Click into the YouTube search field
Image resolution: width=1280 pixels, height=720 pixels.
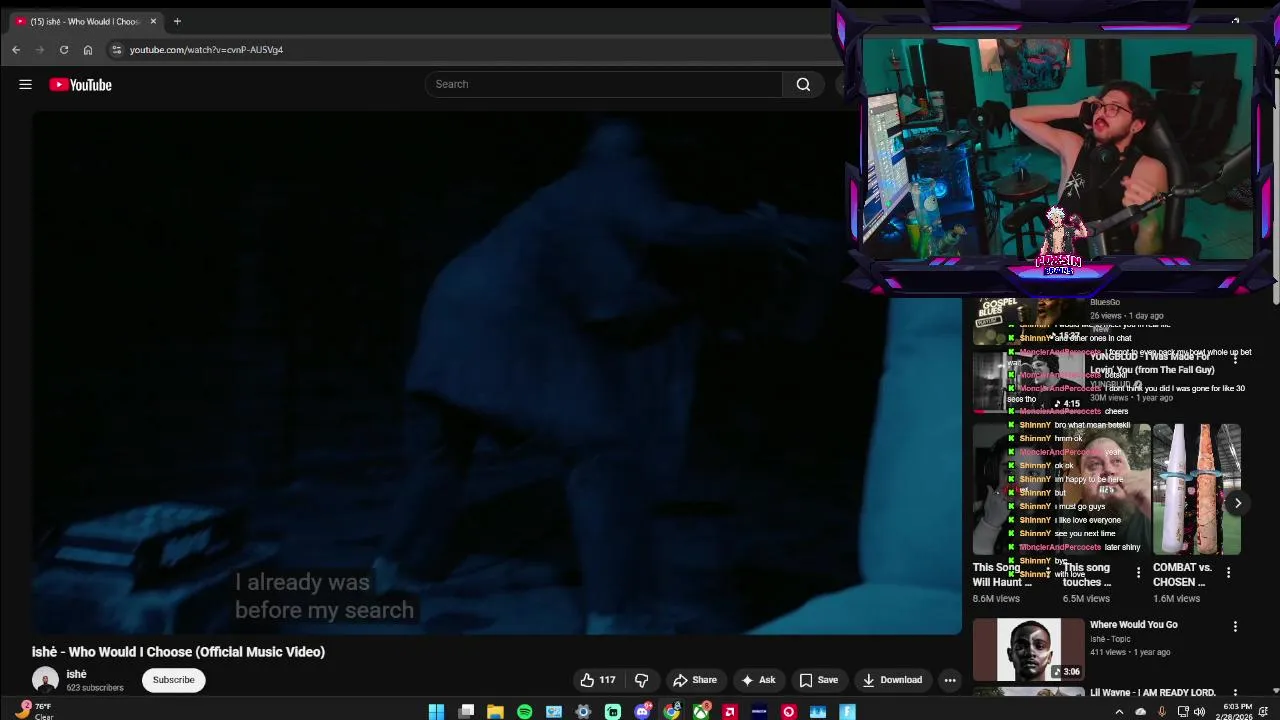coord(604,84)
